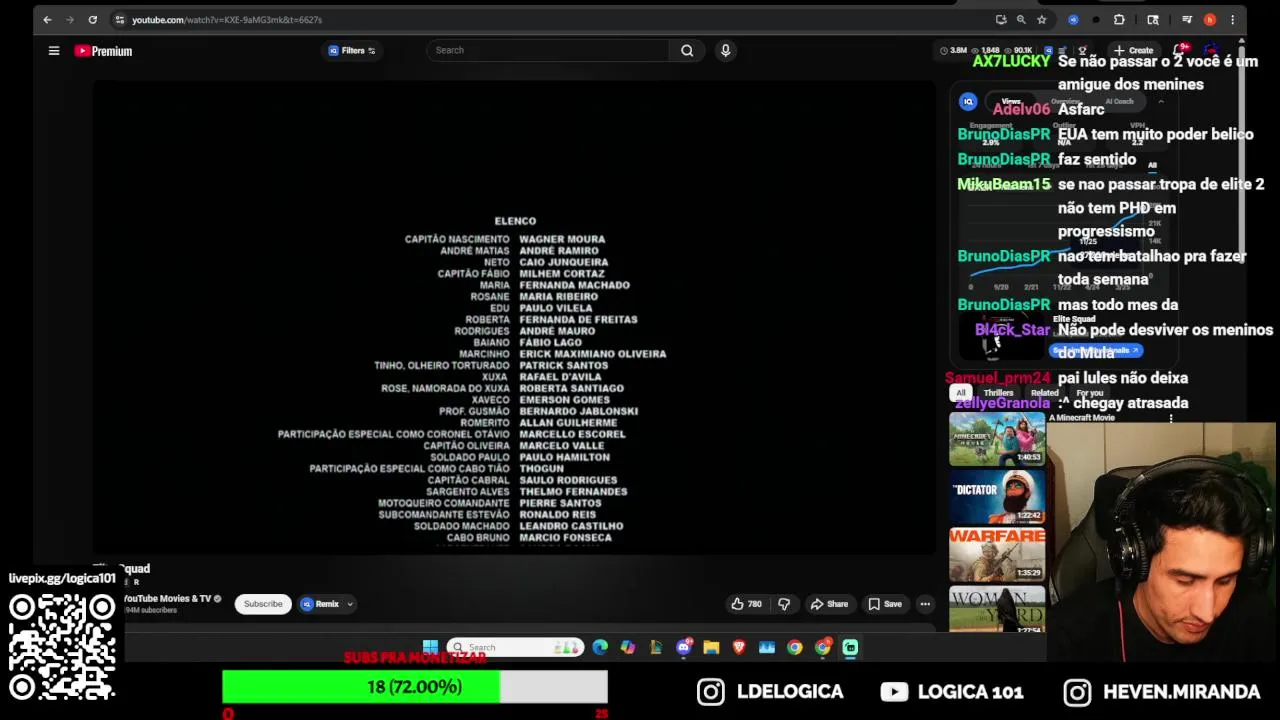Open options menu for A Minecraft Movie
The width and height of the screenshot is (1280, 720).
1171,419
